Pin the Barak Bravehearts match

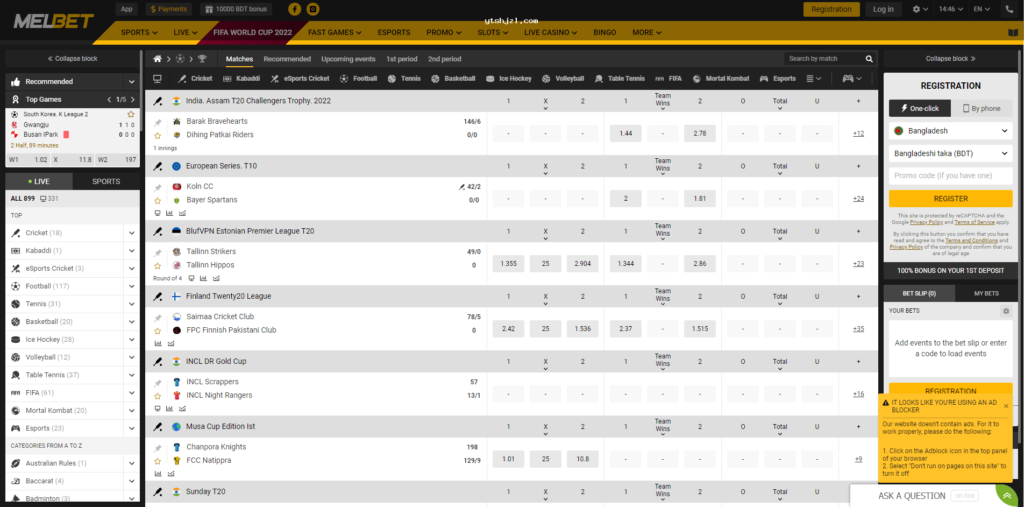[x=157, y=122]
